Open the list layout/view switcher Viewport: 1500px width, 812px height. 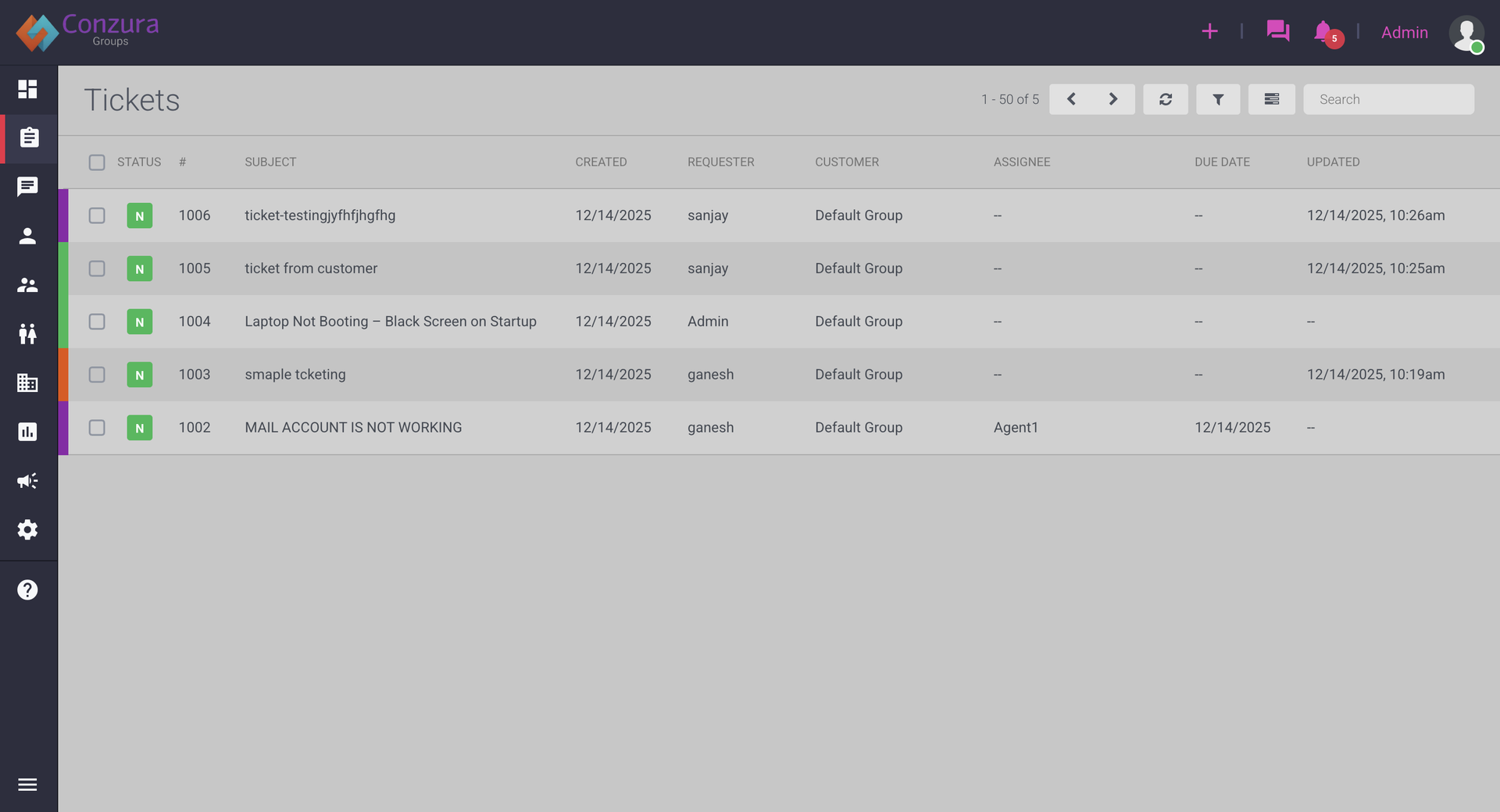tap(1272, 99)
